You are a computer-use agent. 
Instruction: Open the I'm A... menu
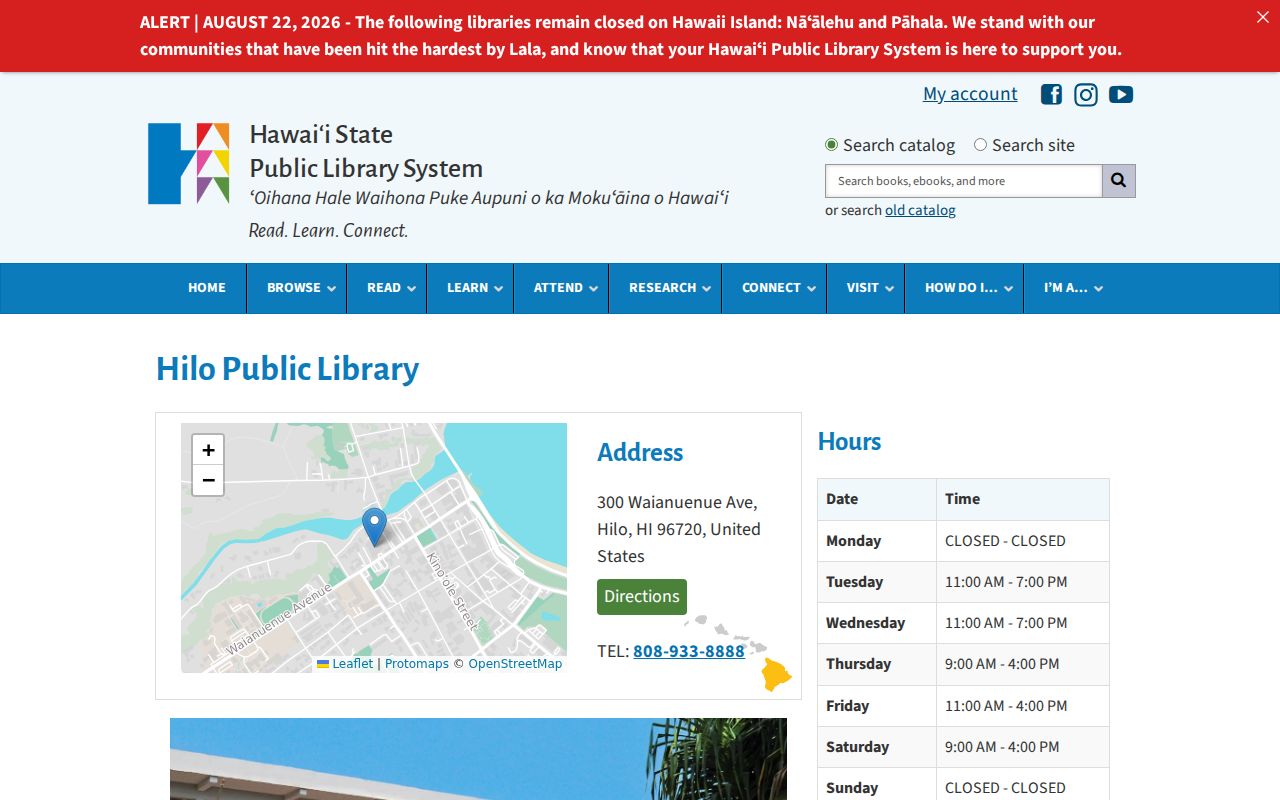tap(1068, 288)
